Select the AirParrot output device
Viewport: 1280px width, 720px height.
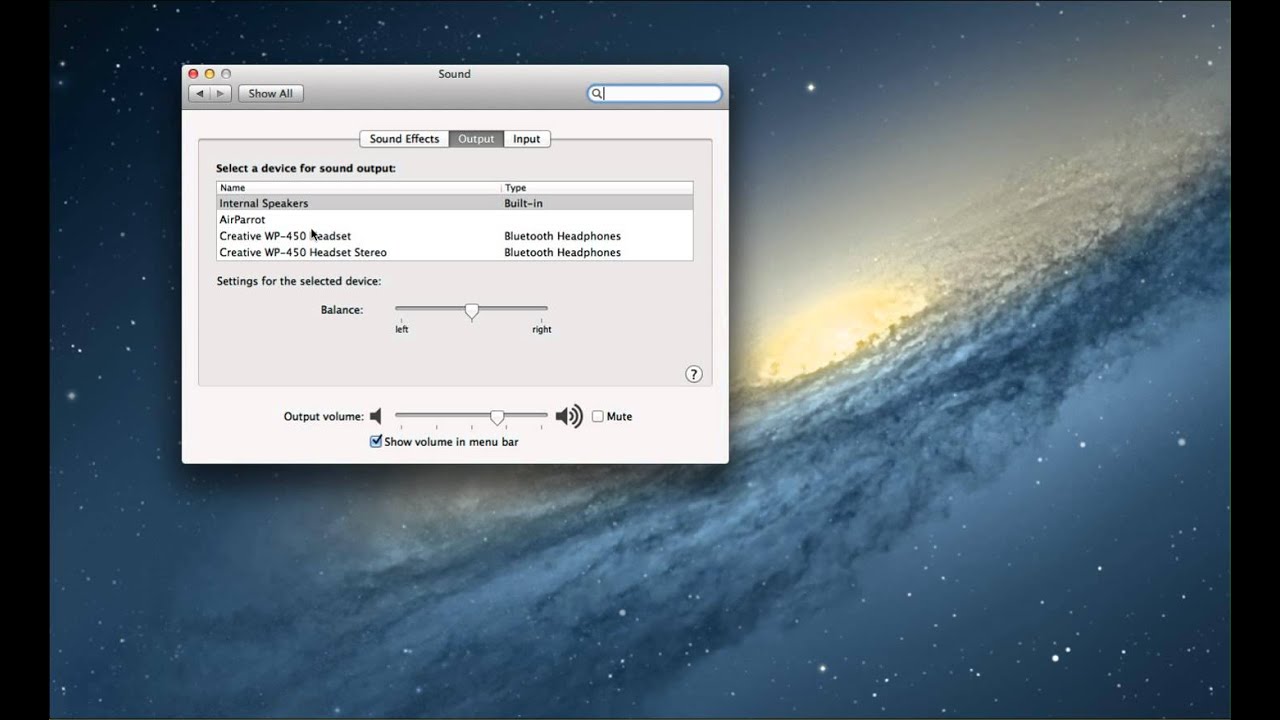(x=454, y=219)
